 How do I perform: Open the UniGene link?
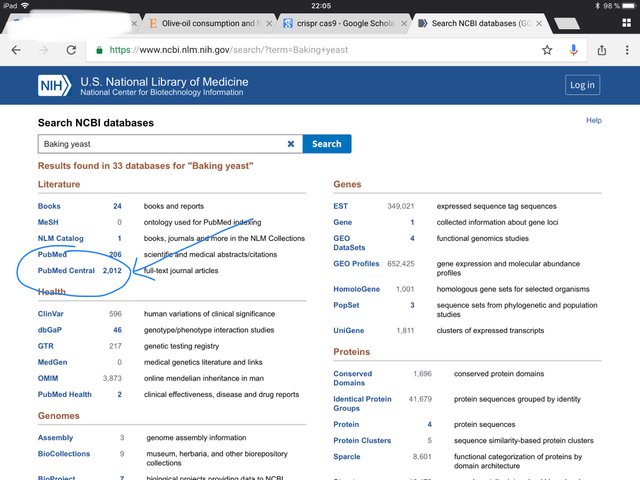[x=349, y=331]
